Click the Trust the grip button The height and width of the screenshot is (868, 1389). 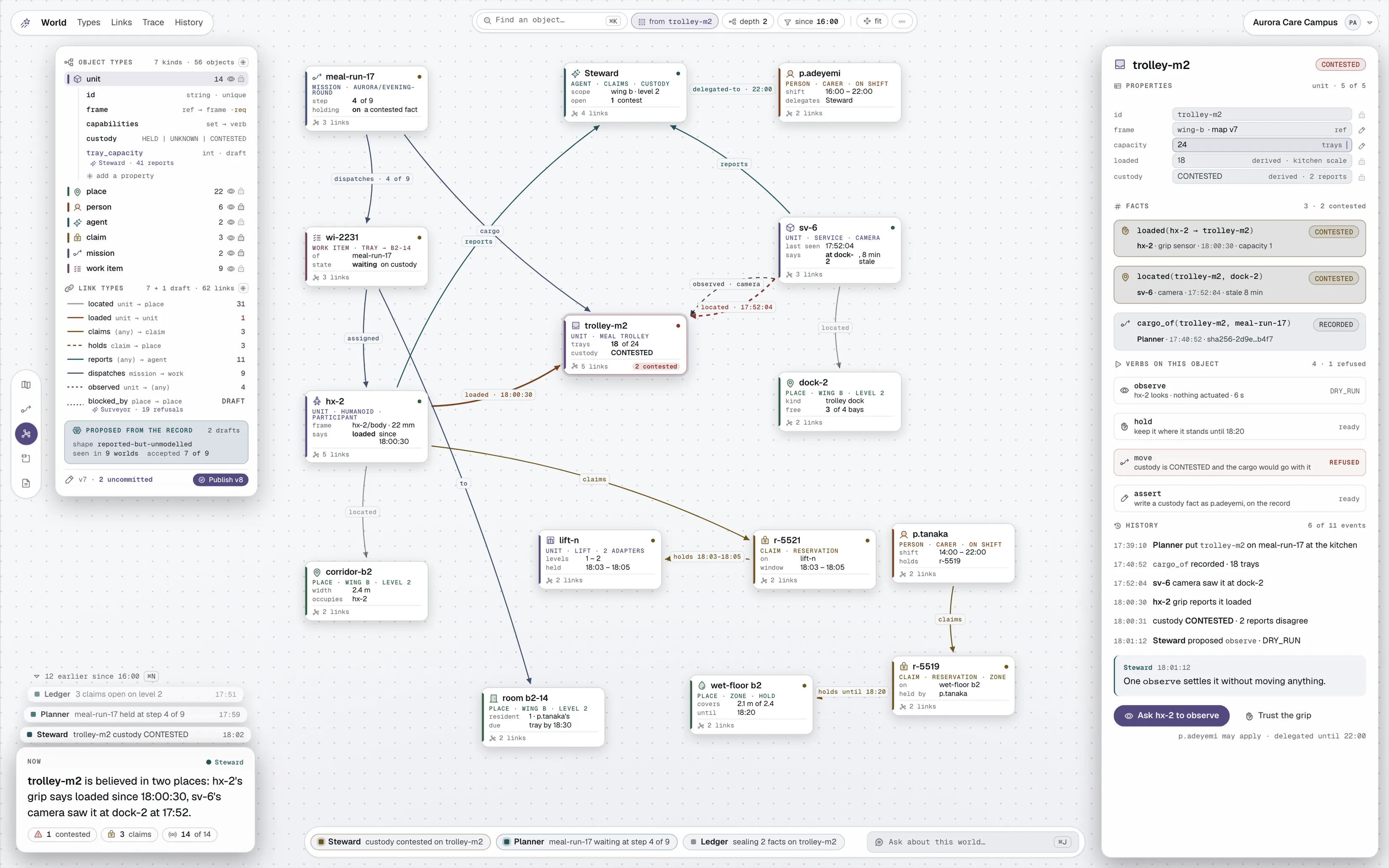1278,715
